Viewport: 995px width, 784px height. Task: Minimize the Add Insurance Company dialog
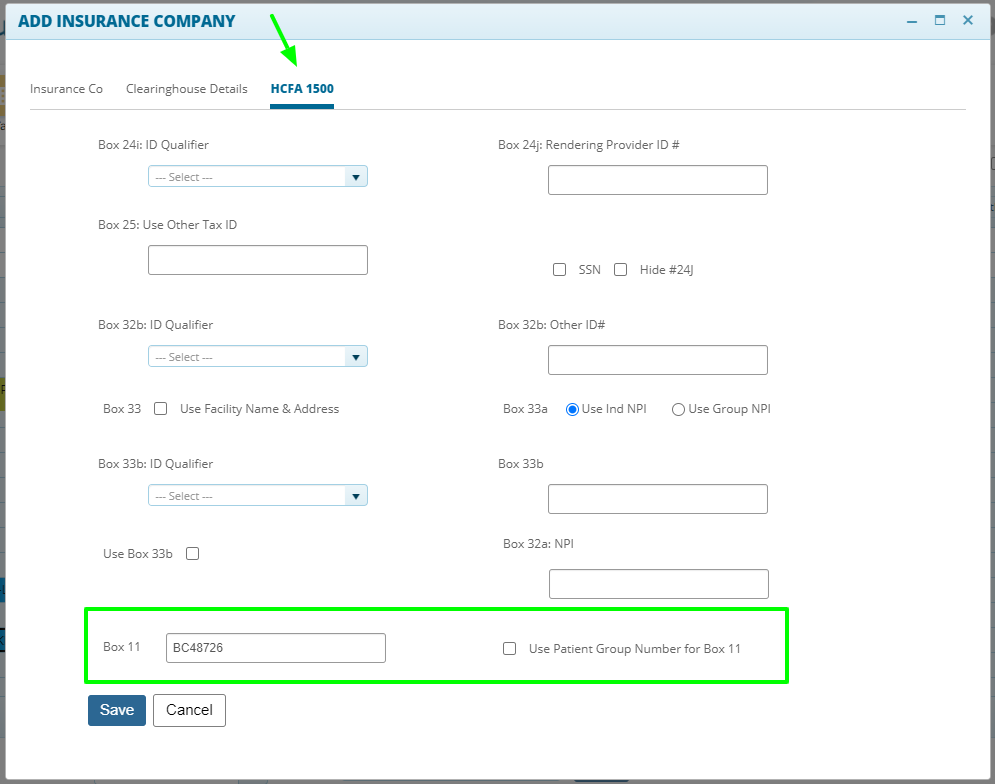tap(912, 21)
